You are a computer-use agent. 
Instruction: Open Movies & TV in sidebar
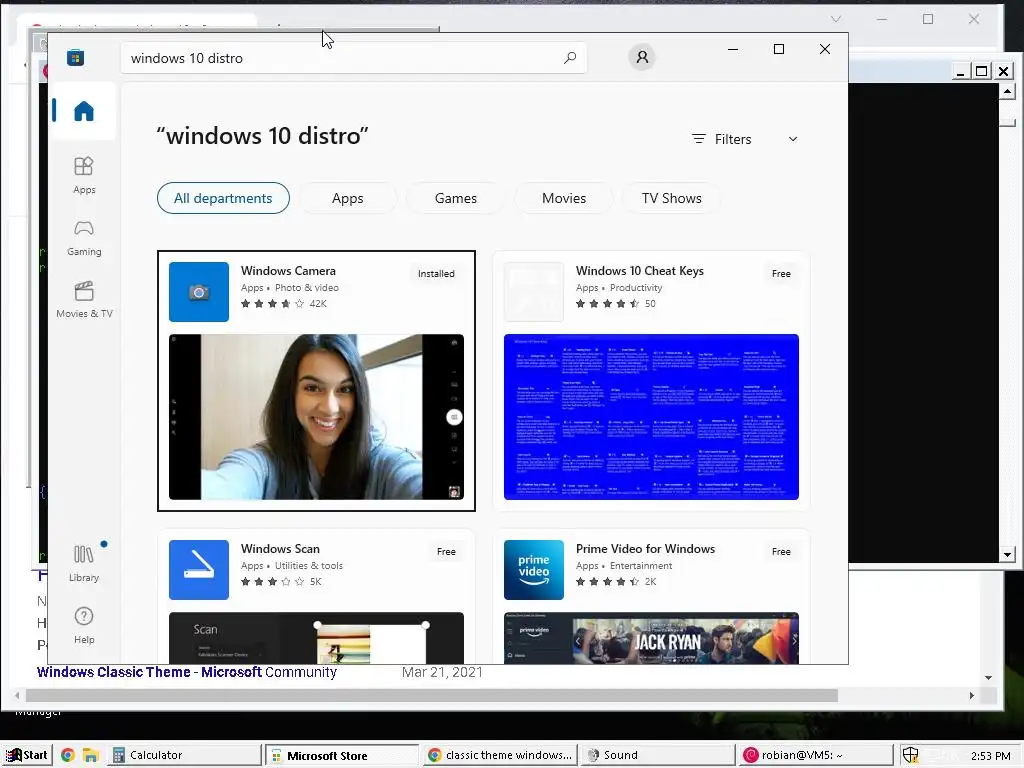(x=84, y=300)
